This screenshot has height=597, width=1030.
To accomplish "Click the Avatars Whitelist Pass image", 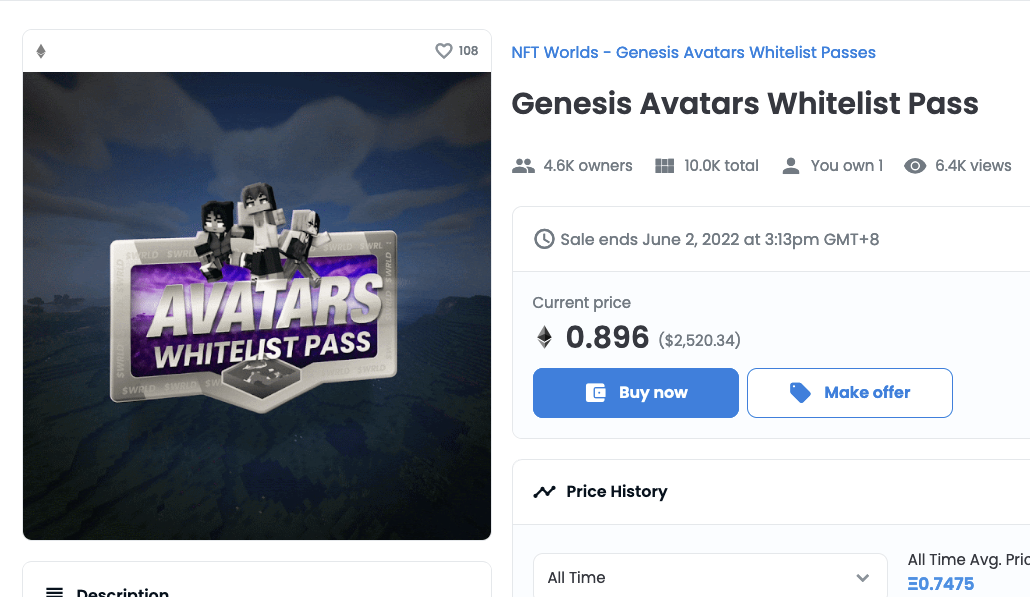I will tap(257, 305).
